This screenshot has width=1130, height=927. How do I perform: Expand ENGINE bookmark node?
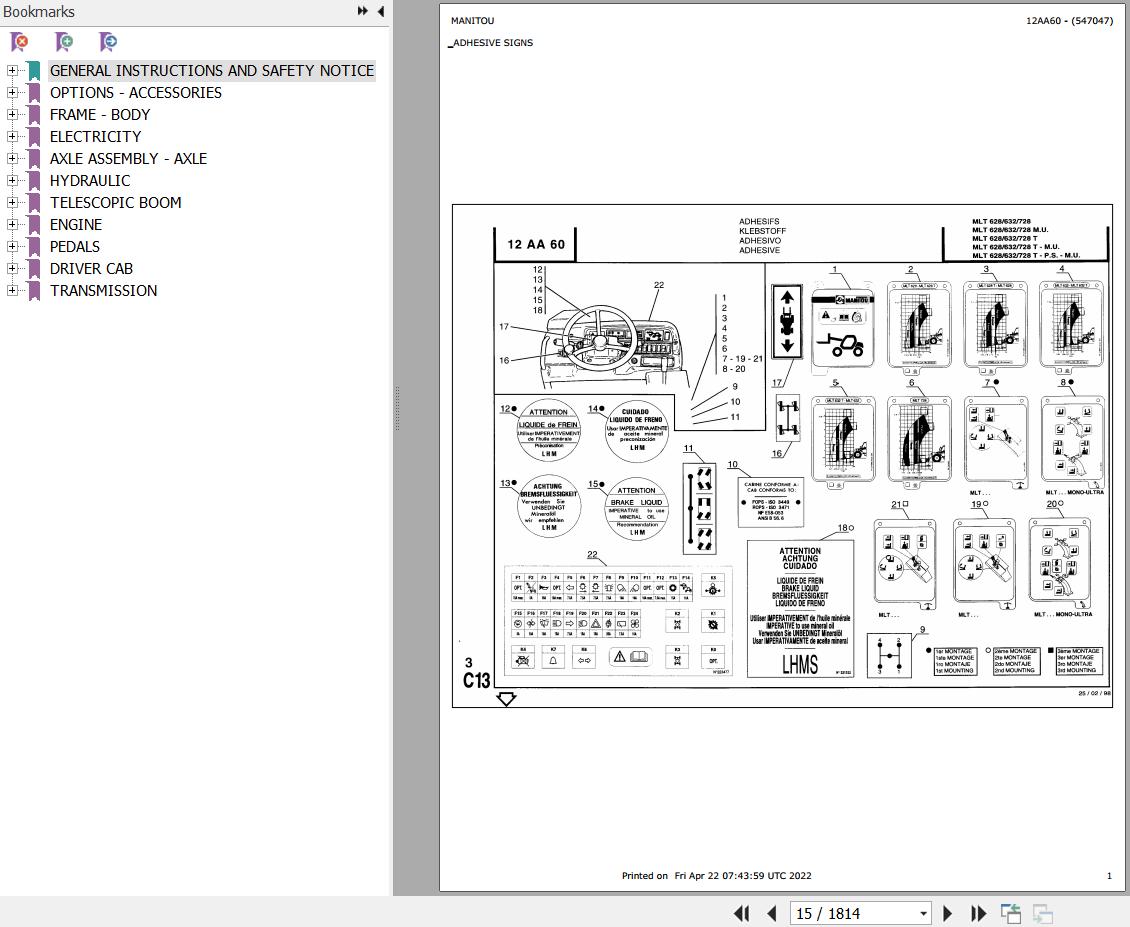(x=12, y=224)
